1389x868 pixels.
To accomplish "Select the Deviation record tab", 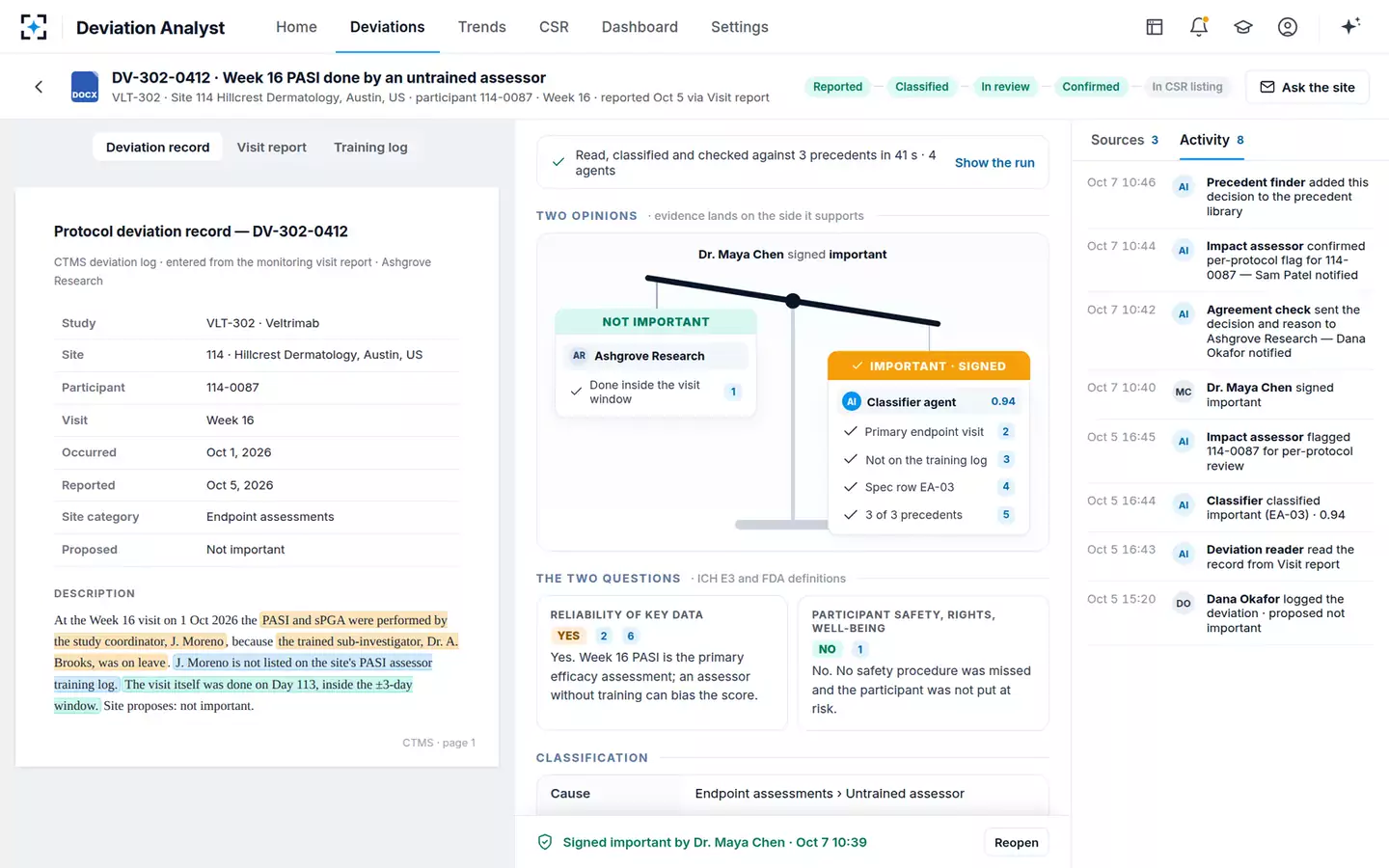I will coord(157,148).
